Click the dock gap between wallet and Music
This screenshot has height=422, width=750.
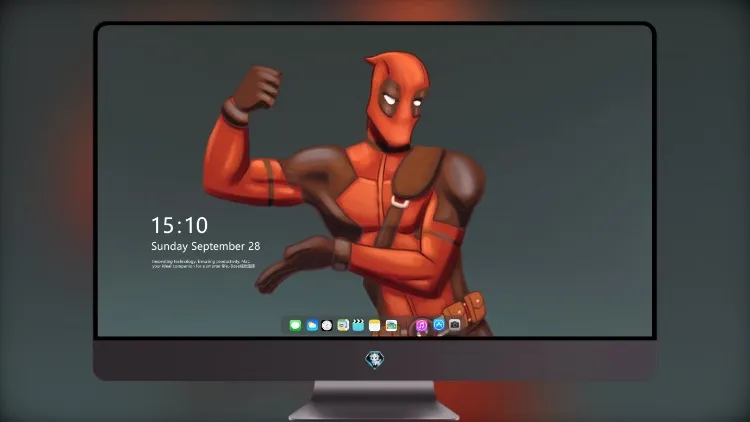pos(407,325)
